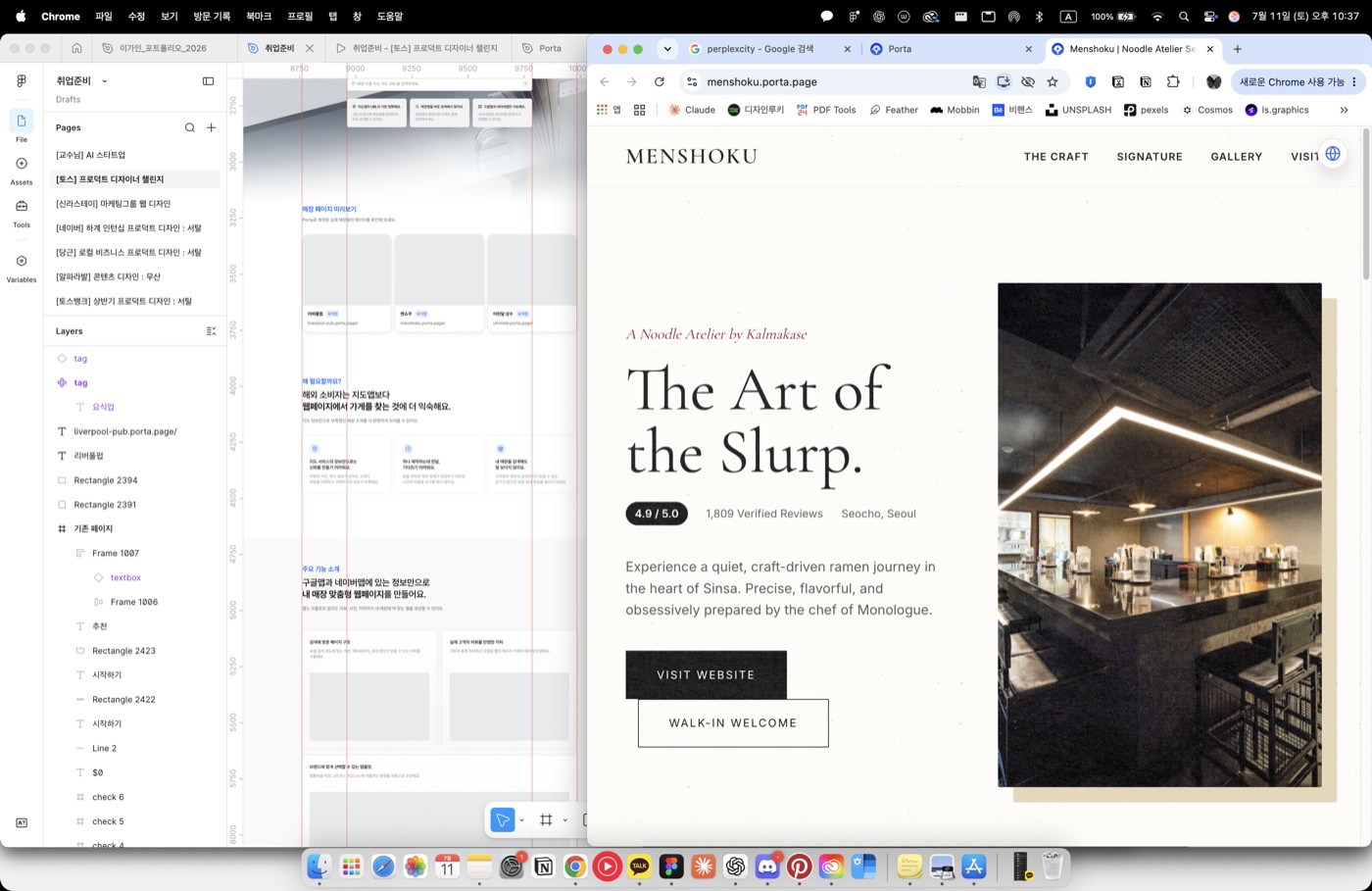Click the translate page icon in address bar
The width and height of the screenshot is (1372, 891).
point(979,82)
